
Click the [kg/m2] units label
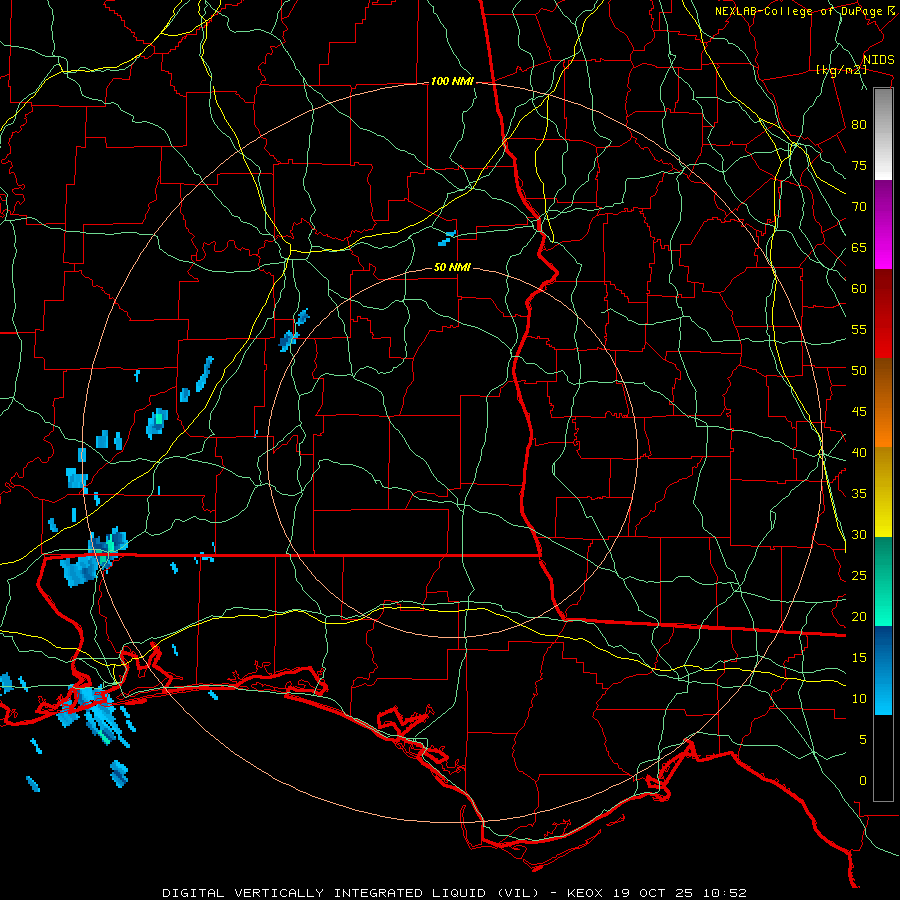coord(841,70)
